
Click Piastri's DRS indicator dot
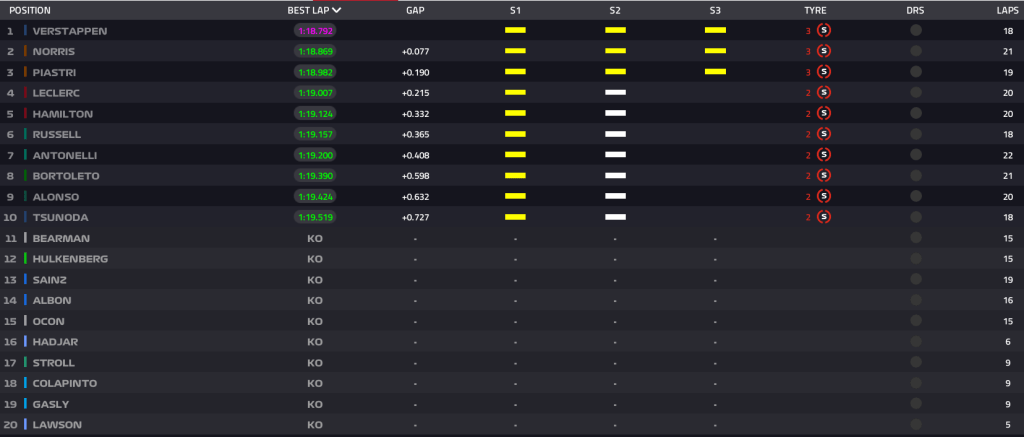(x=916, y=72)
